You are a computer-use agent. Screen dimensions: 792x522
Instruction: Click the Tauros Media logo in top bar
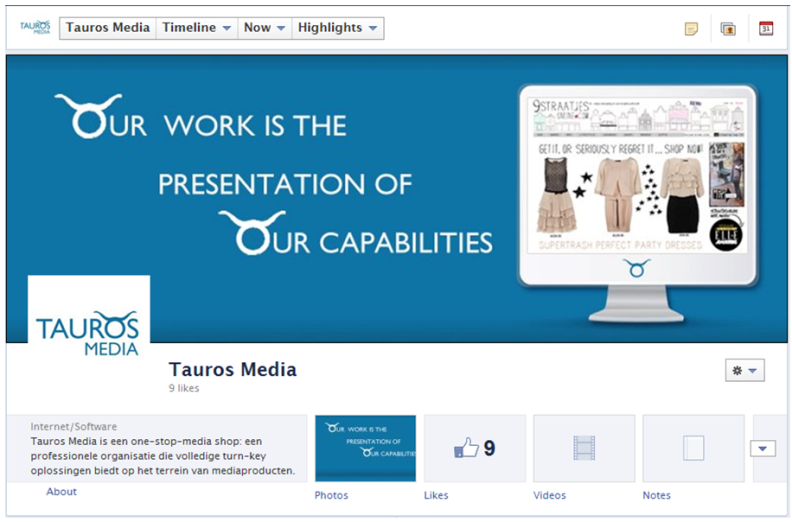[x=35, y=27]
